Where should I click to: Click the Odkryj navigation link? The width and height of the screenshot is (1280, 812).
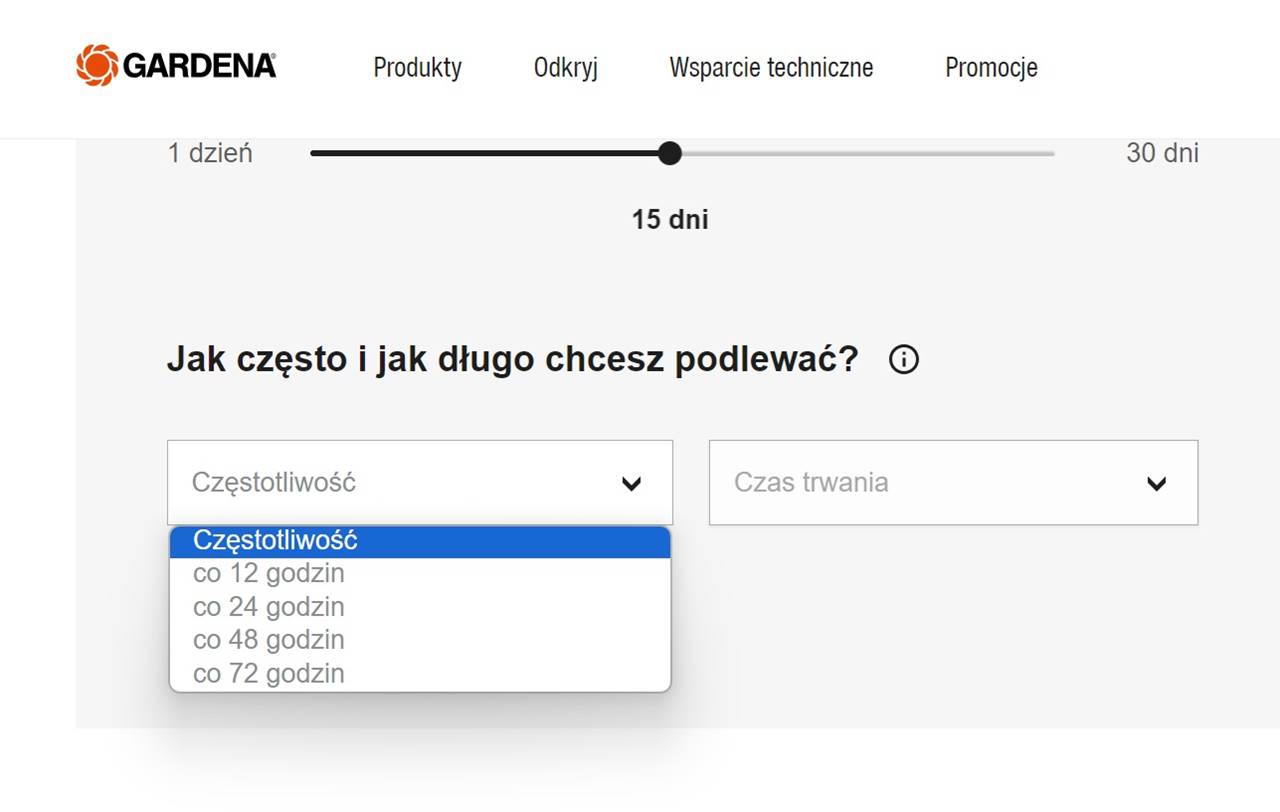[565, 68]
